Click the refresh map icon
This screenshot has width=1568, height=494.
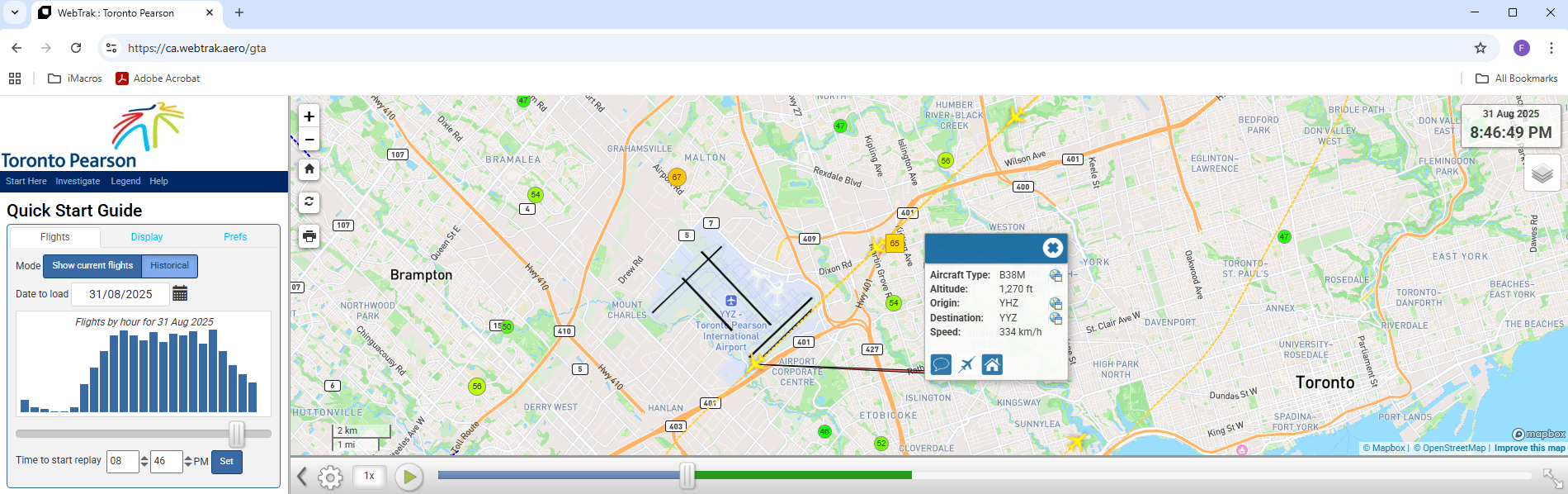click(x=309, y=202)
